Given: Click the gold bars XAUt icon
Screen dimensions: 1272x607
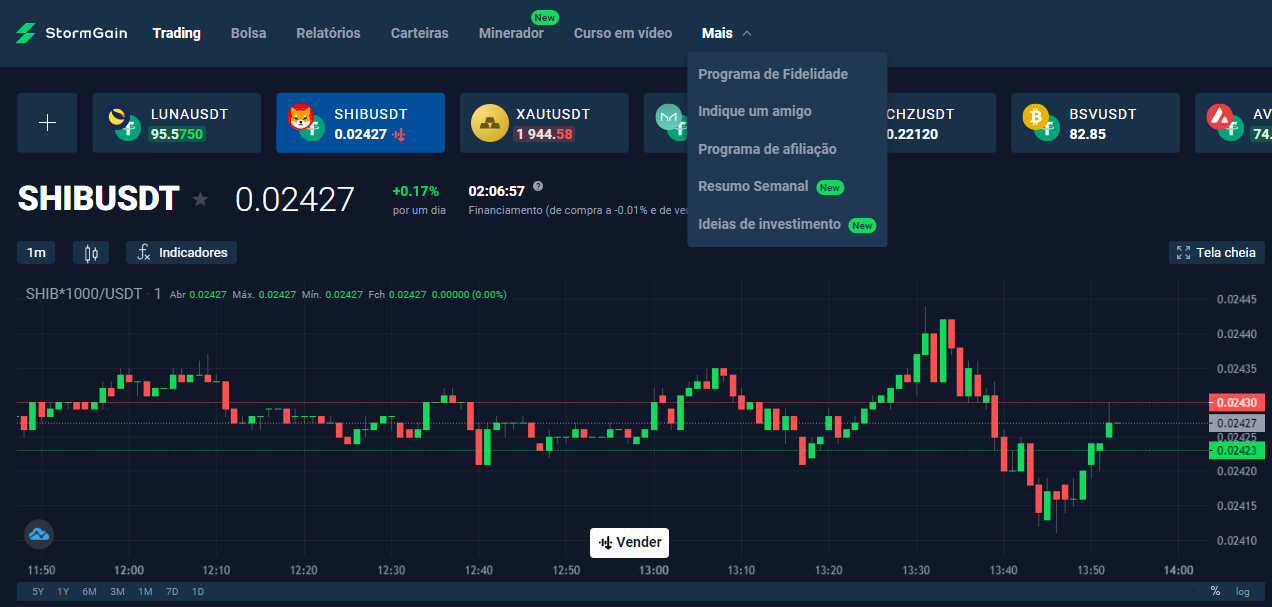Looking at the screenshot, I should [490, 123].
